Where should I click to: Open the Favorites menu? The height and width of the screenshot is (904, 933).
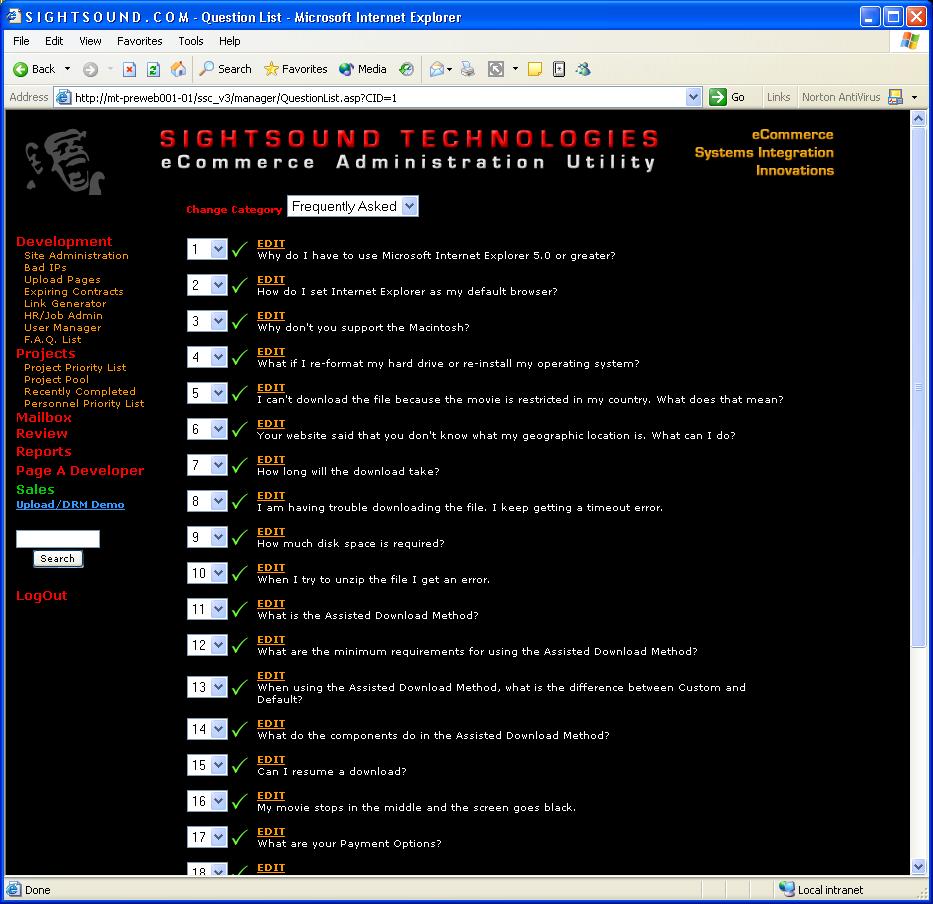140,41
